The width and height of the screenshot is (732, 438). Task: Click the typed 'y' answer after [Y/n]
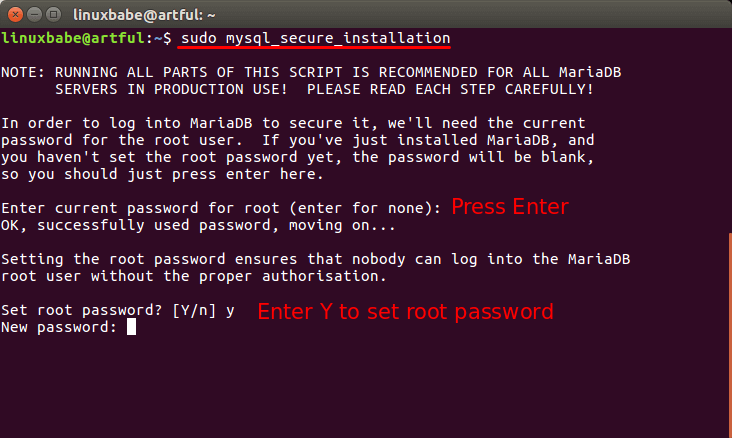point(230,310)
